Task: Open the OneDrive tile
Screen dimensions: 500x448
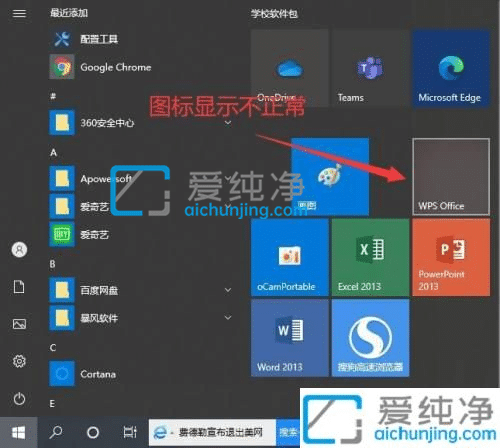Action: pyautogui.click(x=289, y=68)
